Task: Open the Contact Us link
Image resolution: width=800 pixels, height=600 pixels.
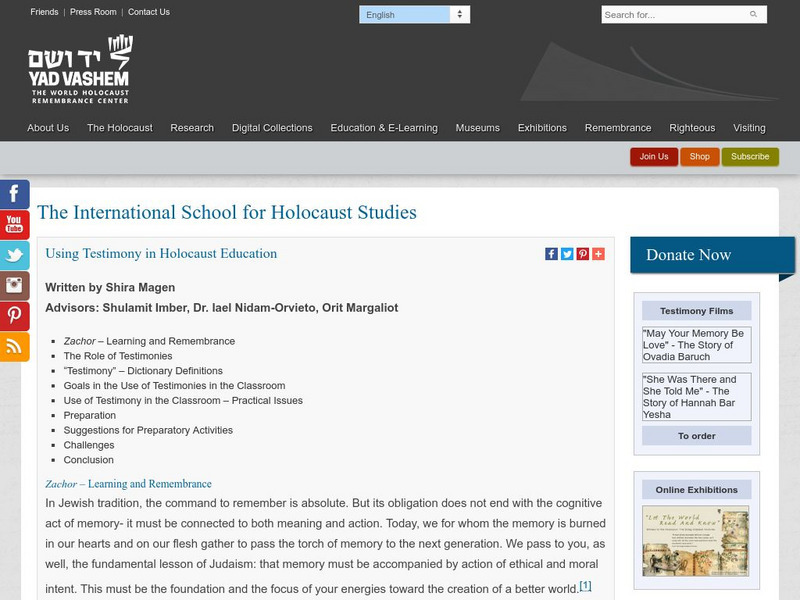Action: [x=148, y=12]
